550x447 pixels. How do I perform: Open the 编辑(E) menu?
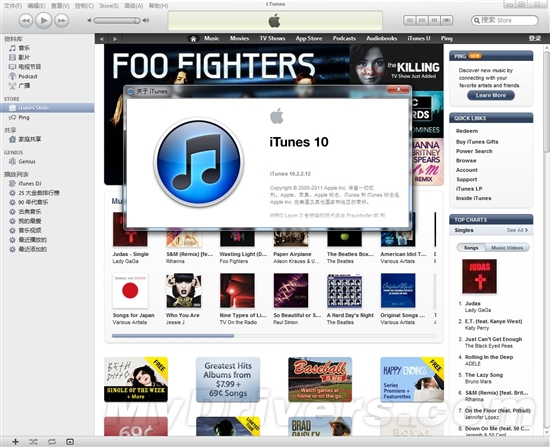[x=36, y=6]
